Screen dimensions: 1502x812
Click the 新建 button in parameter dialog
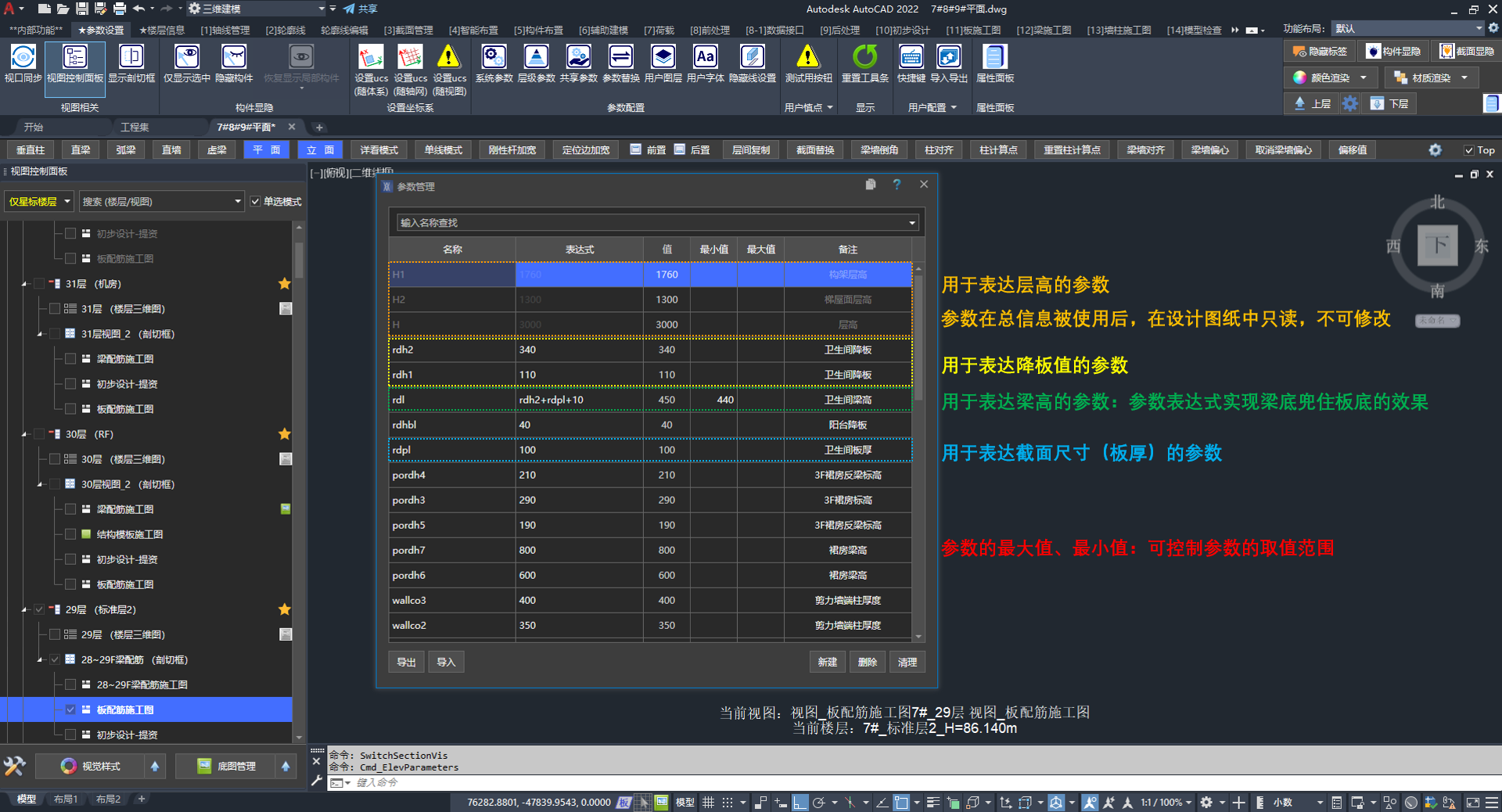tap(827, 663)
